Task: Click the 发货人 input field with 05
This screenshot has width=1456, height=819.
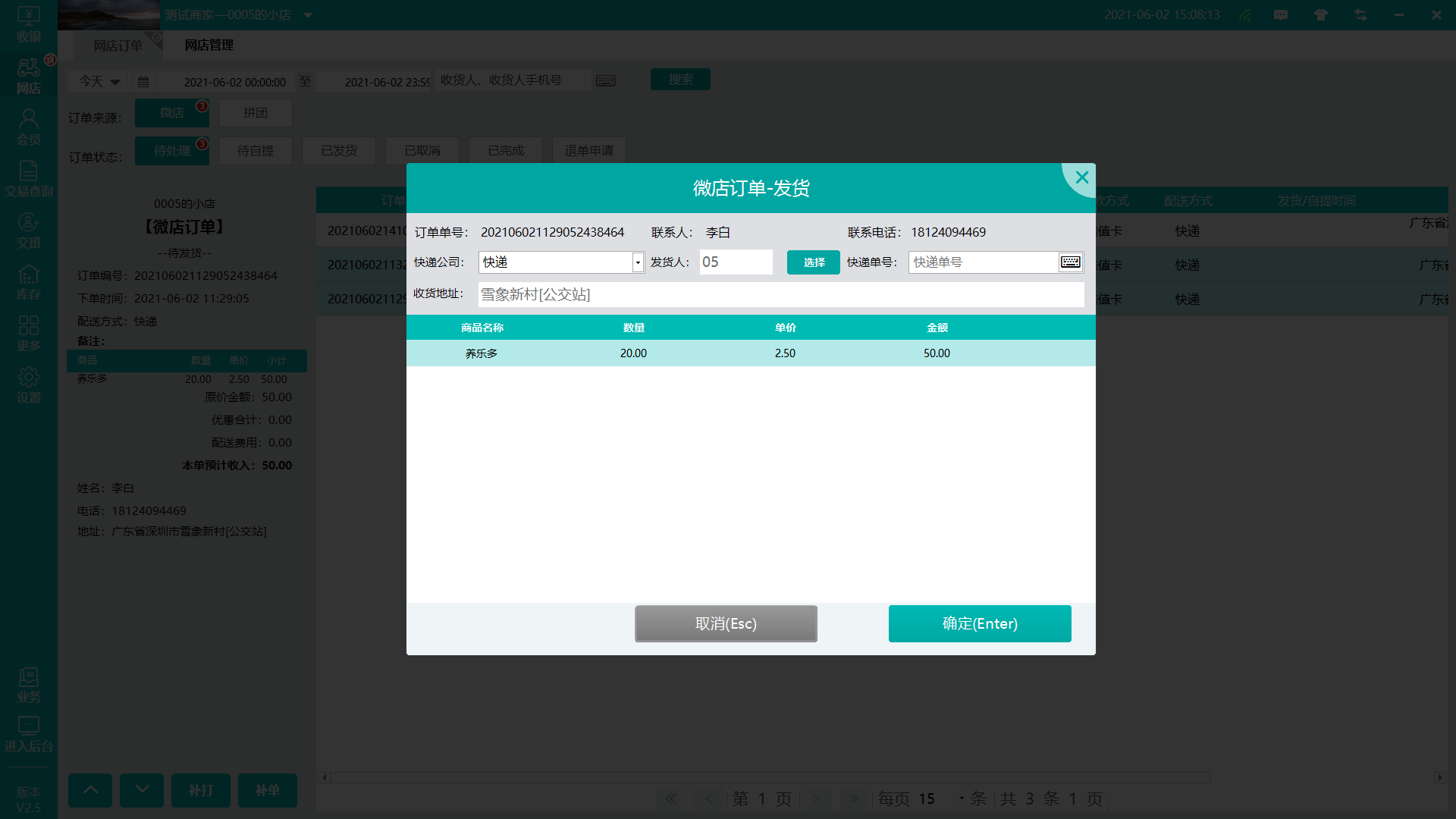Action: click(736, 262)
